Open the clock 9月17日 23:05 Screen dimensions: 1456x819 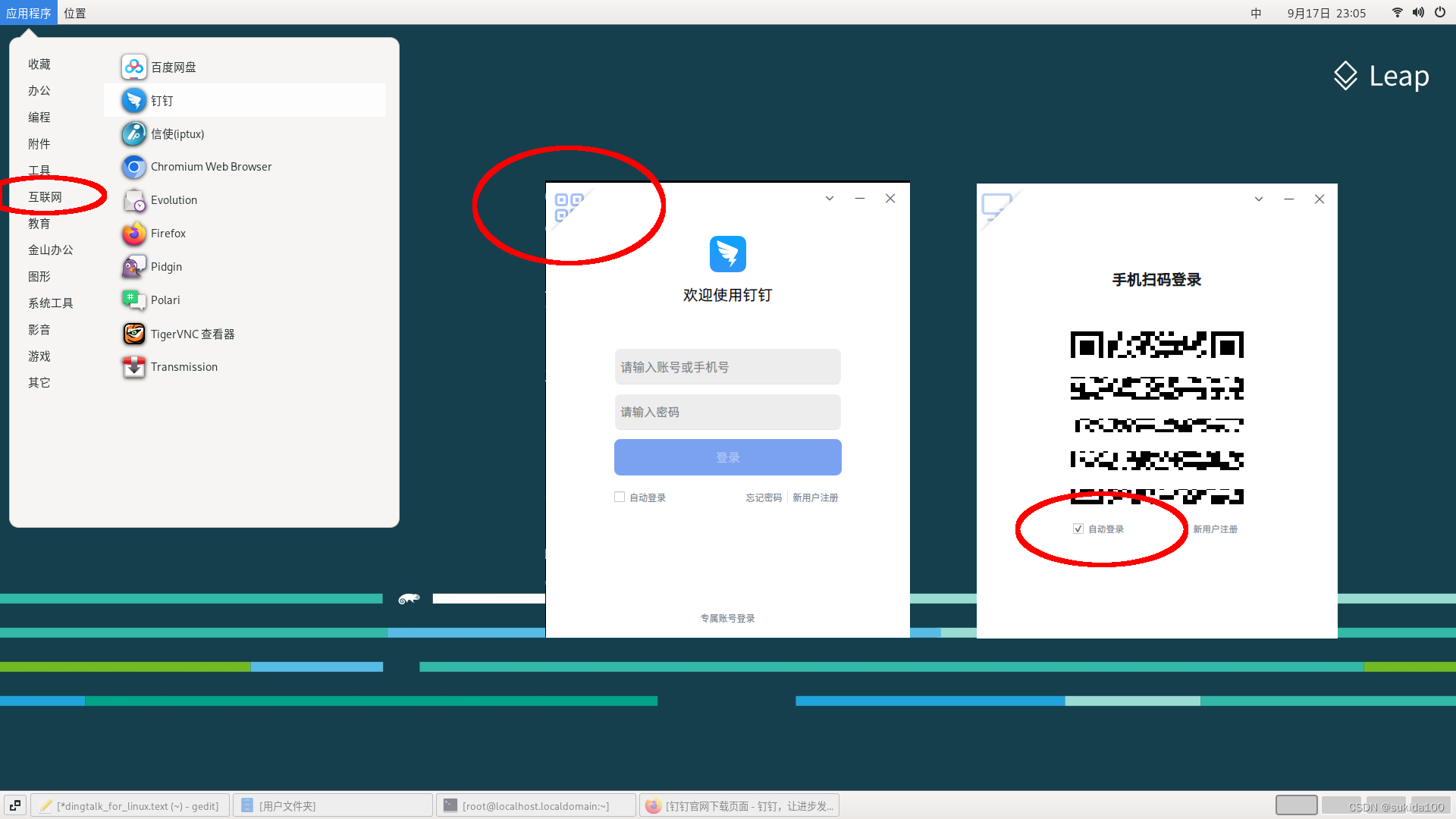click(1326, 13)
